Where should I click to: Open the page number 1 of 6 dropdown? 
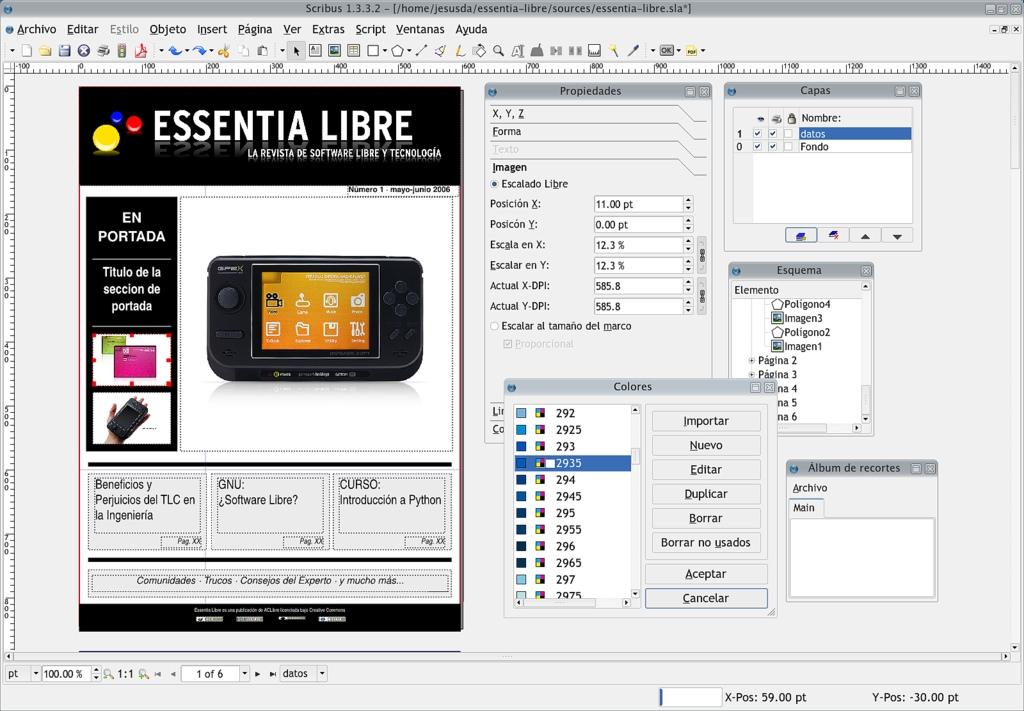click(x=244, y=673)
